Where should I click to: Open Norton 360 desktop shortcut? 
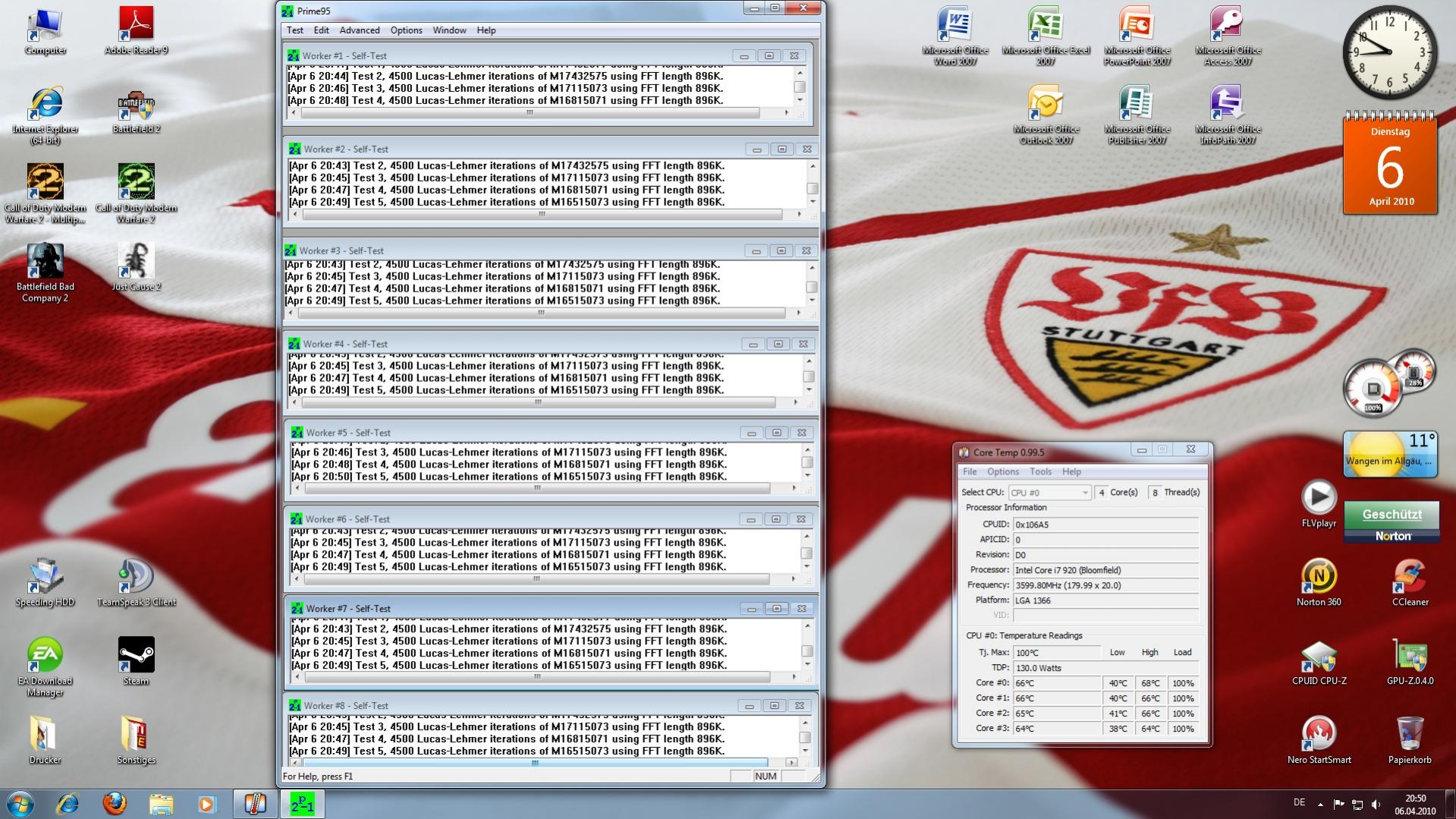(x=1319, y=583)
